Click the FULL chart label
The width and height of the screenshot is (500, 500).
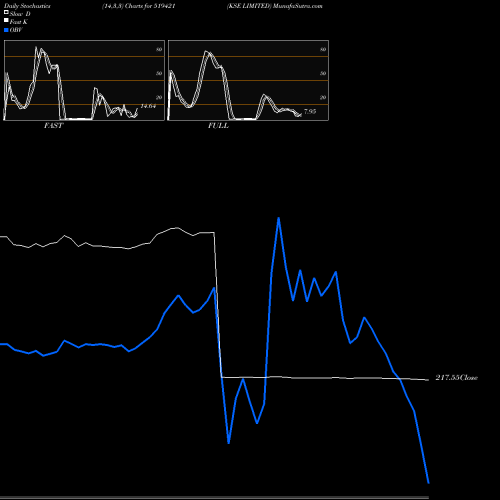(x=218, y=126)
